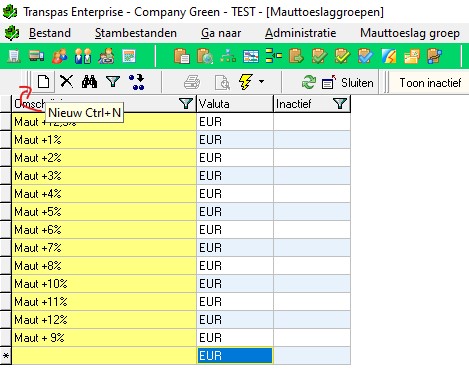The height and width of the screenshot is (377, 469).
Task: Open the green hierarchy diagram icon
Action: [x=228, y=56]
